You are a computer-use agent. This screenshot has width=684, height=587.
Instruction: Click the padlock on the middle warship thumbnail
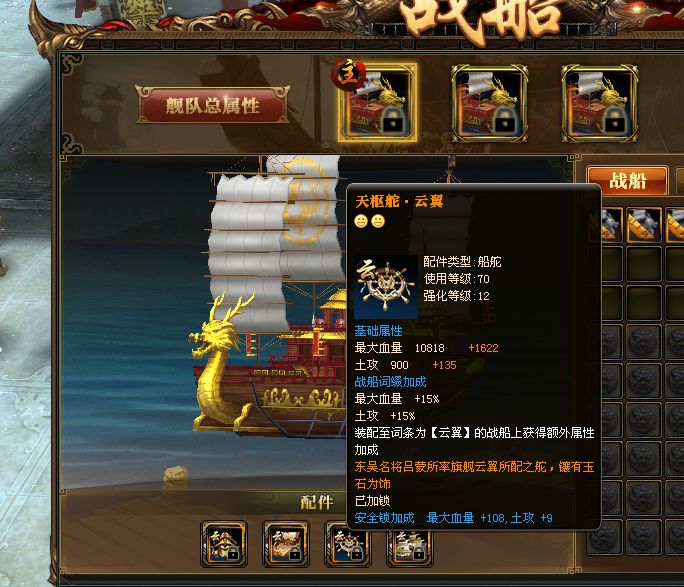(505, 119)
